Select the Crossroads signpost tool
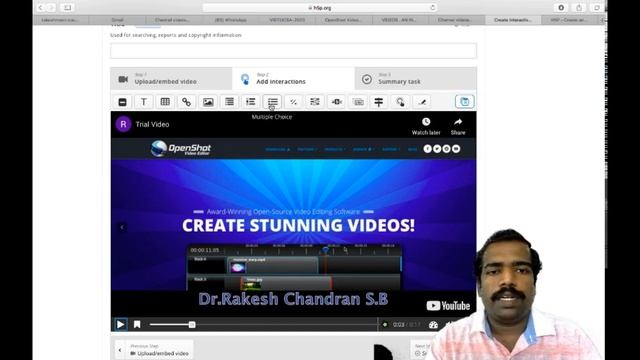Screen dimensions: 640x360 [379, 102]
